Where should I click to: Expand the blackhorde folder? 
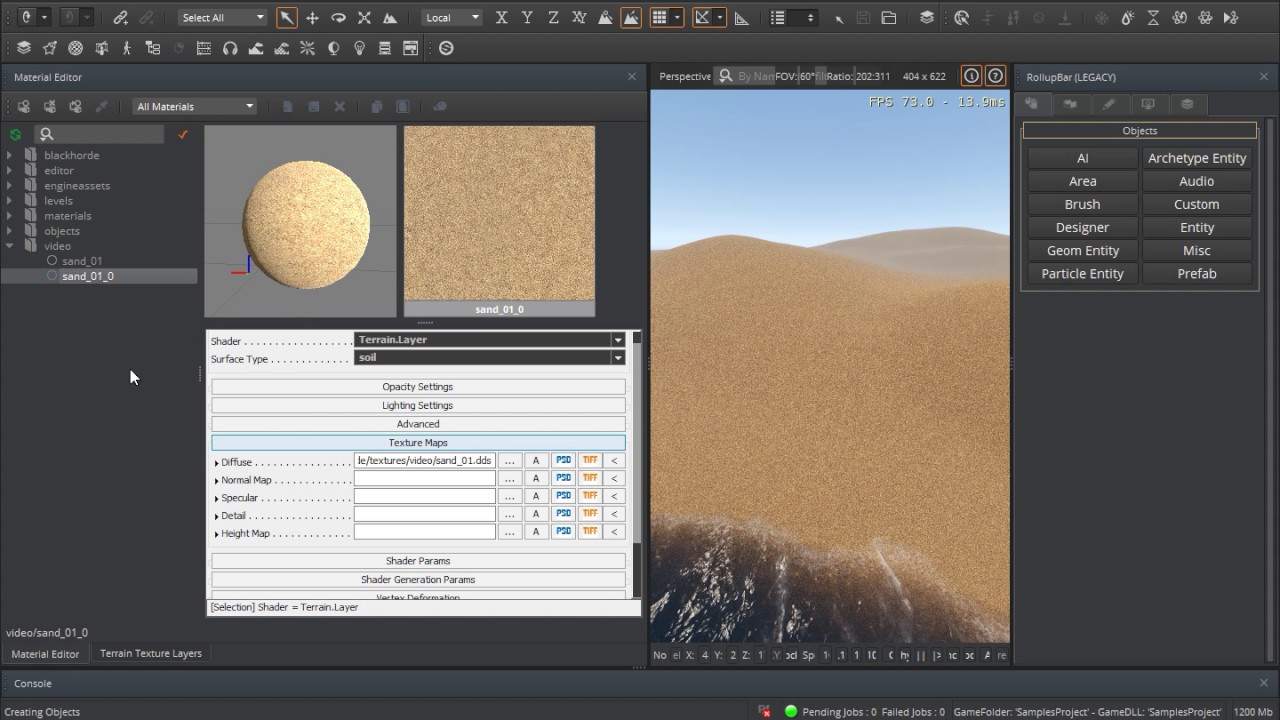pyautogui.click(x=10, y=155)
